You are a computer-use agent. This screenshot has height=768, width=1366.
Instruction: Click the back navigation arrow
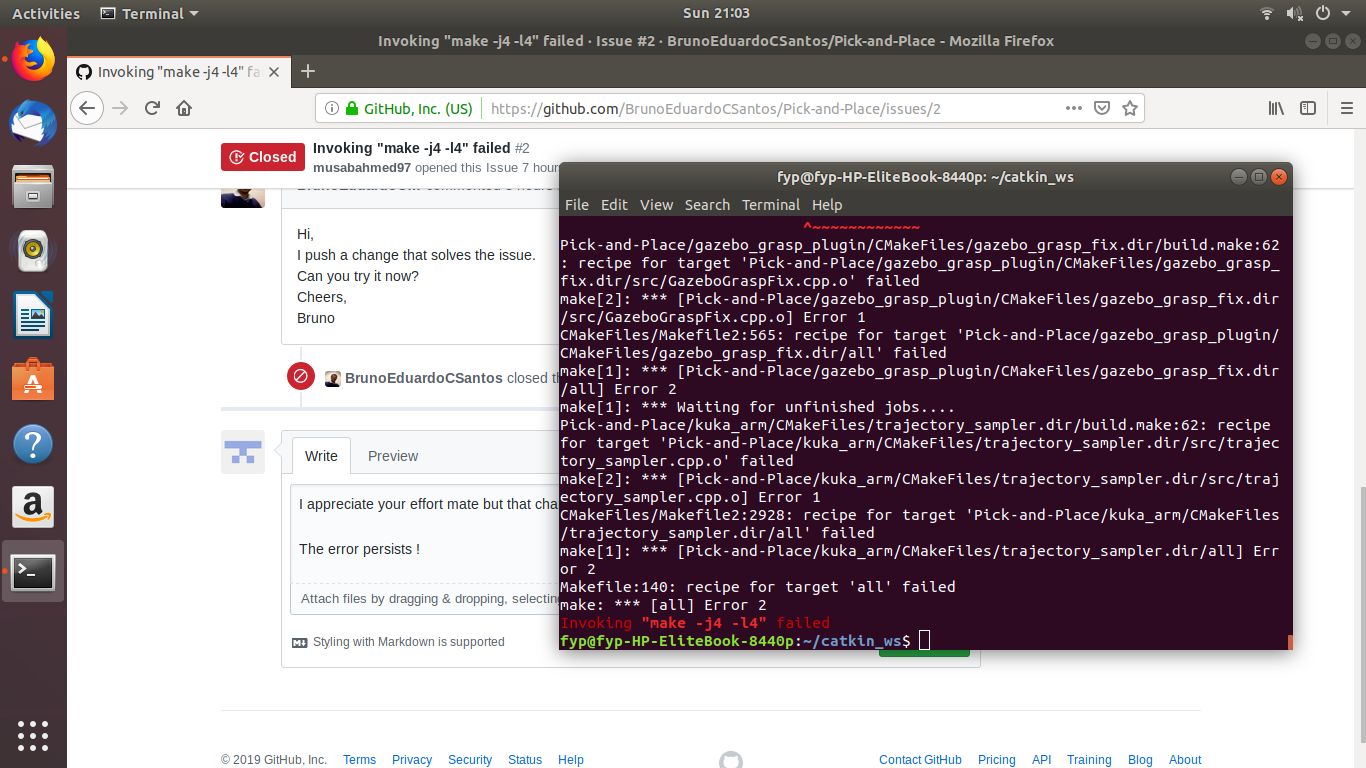pyautogui.click(x=87, y=108)
